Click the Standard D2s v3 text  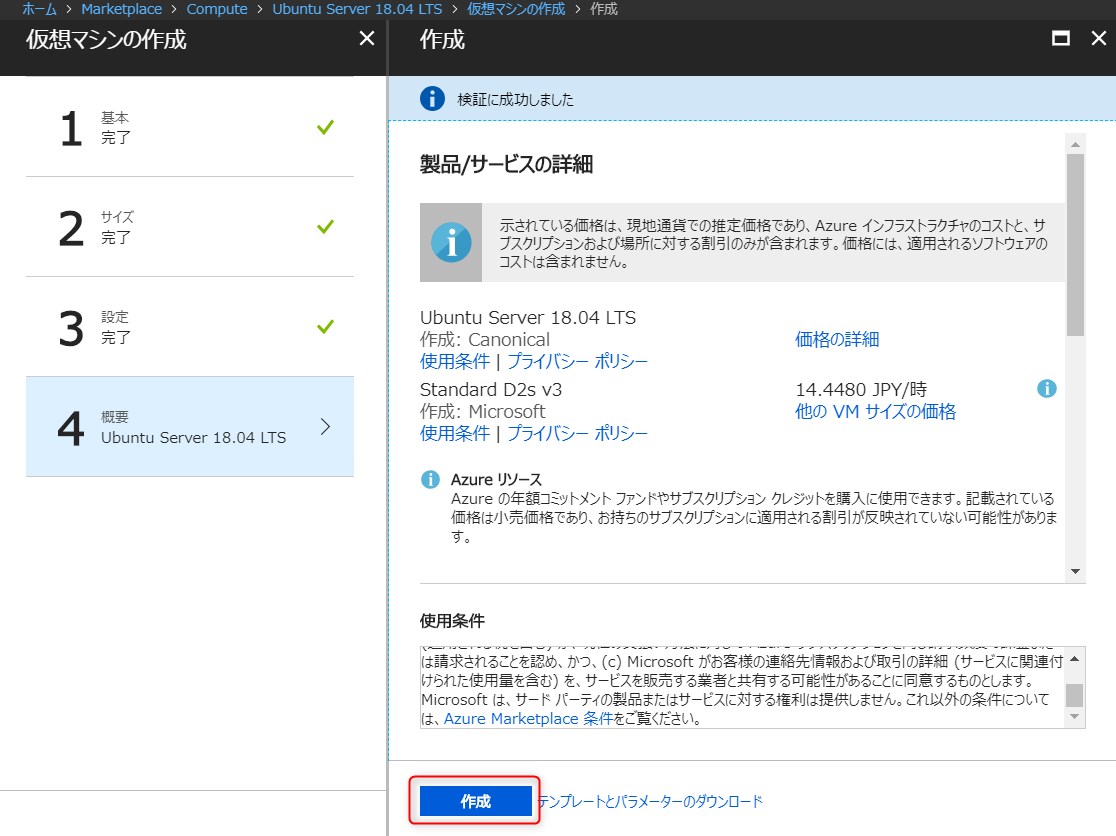(x=491, y=389)
